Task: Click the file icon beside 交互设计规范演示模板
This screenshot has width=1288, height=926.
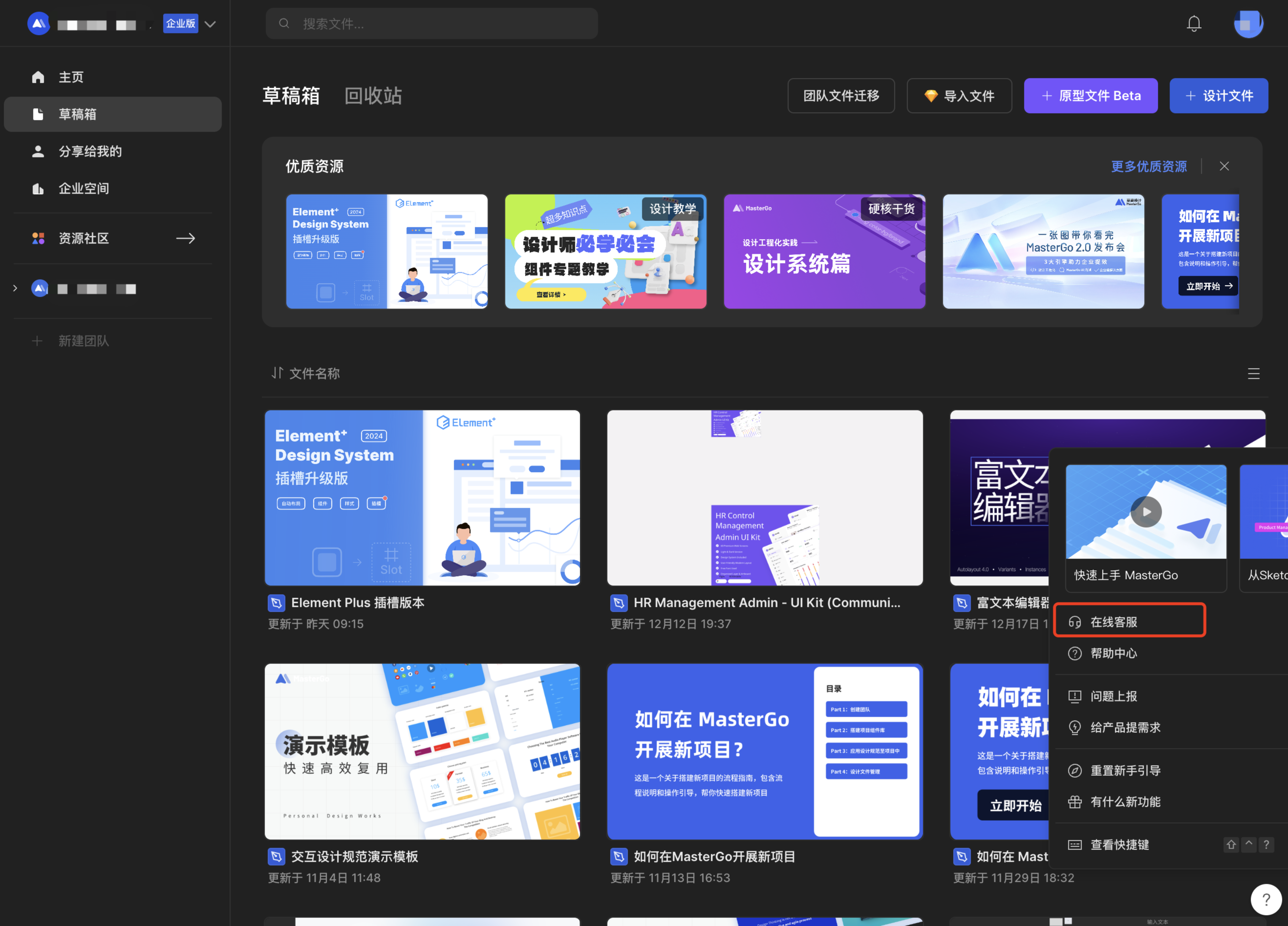Action: pyautogui.click(x=277, y=857)
